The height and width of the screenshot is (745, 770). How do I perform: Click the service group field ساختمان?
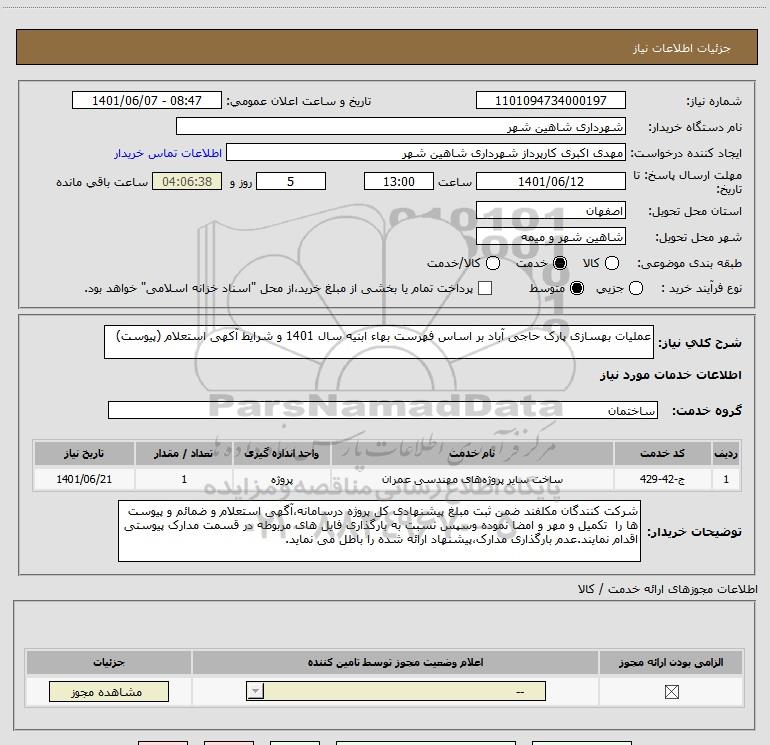pyautogui.click(x=383, y=410)
